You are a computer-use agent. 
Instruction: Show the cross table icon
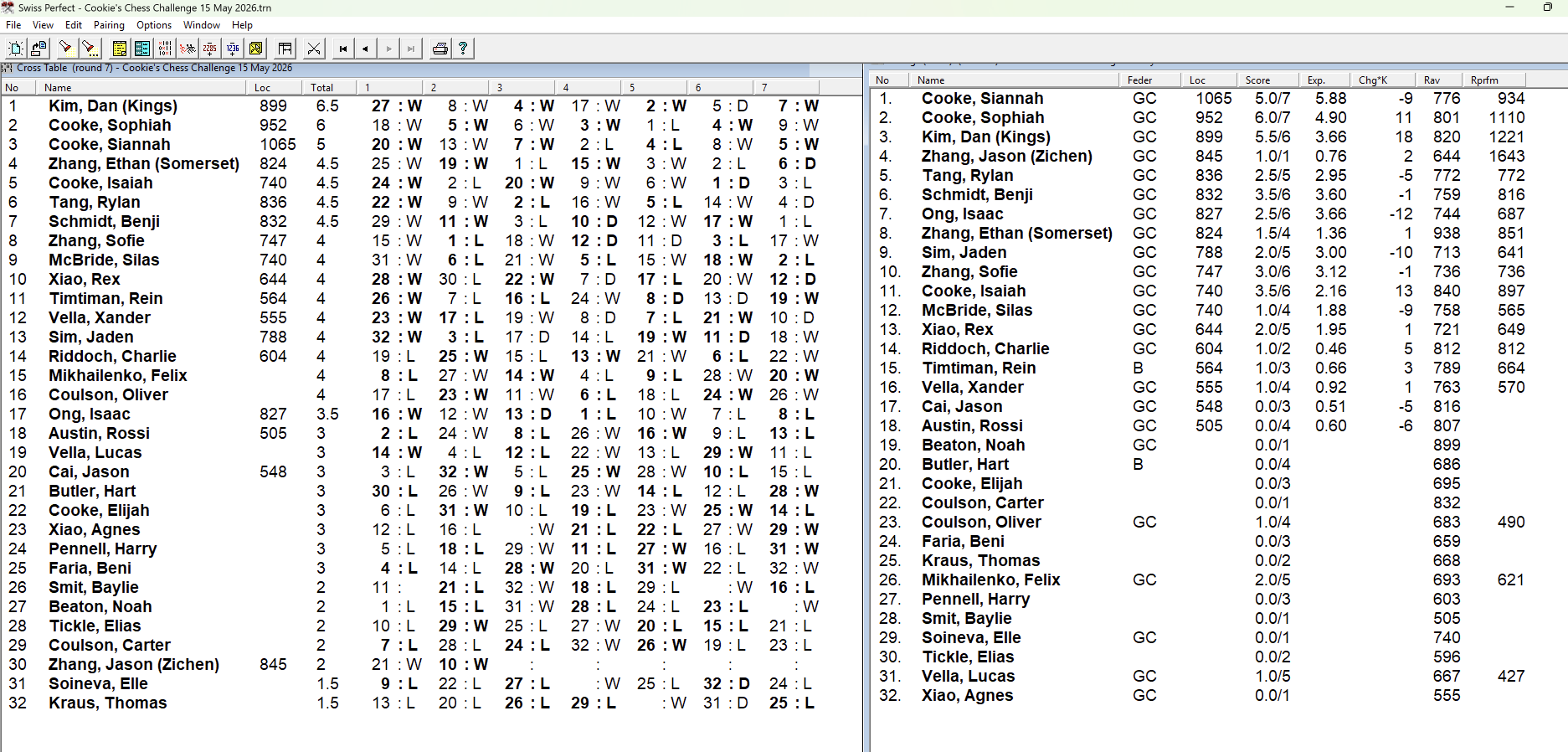coord(165,49)
